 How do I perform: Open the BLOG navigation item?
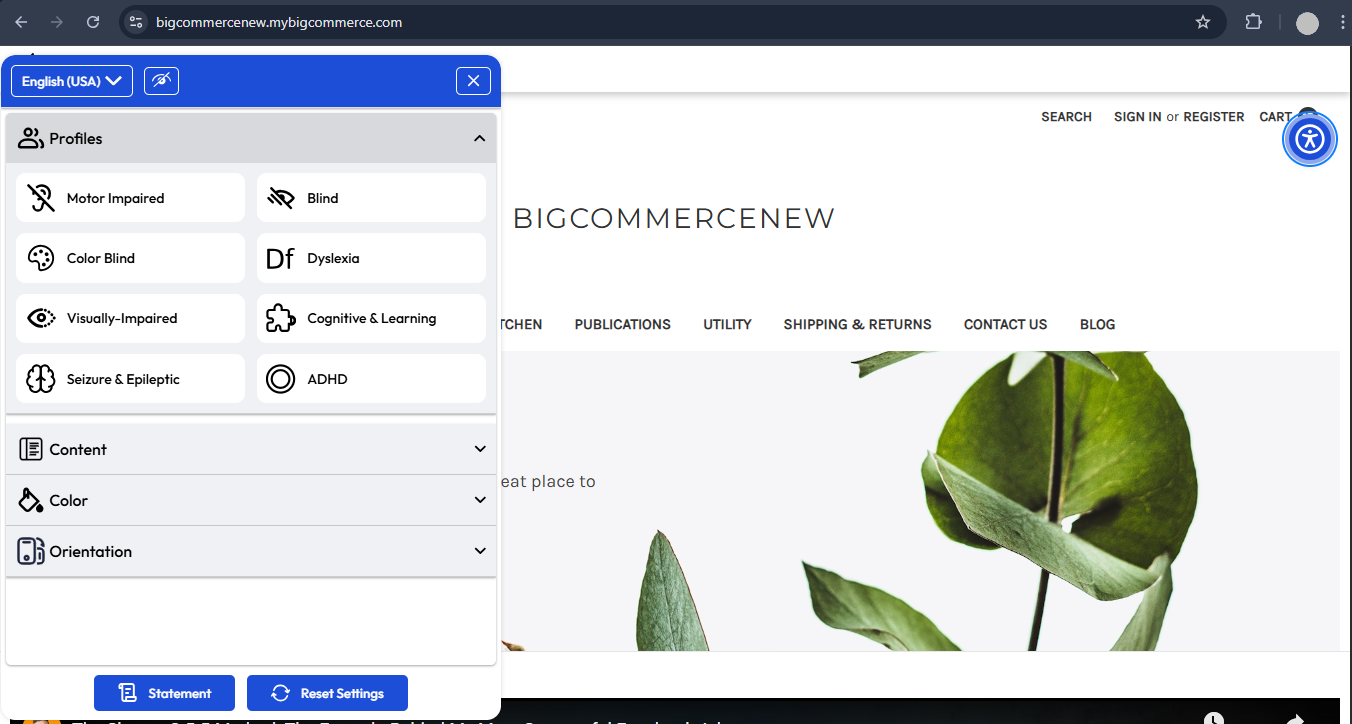point(1097,324)
